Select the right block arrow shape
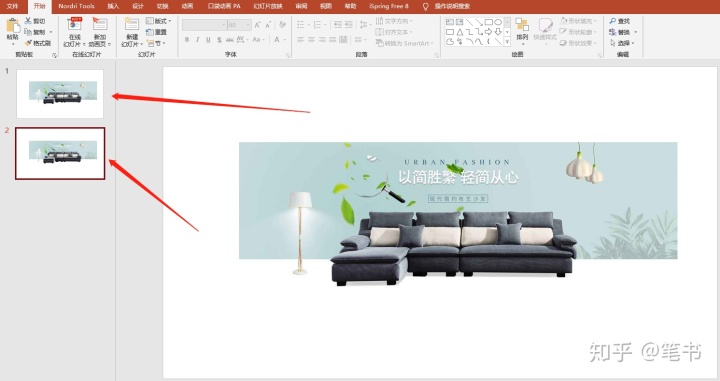 [489, 32]
